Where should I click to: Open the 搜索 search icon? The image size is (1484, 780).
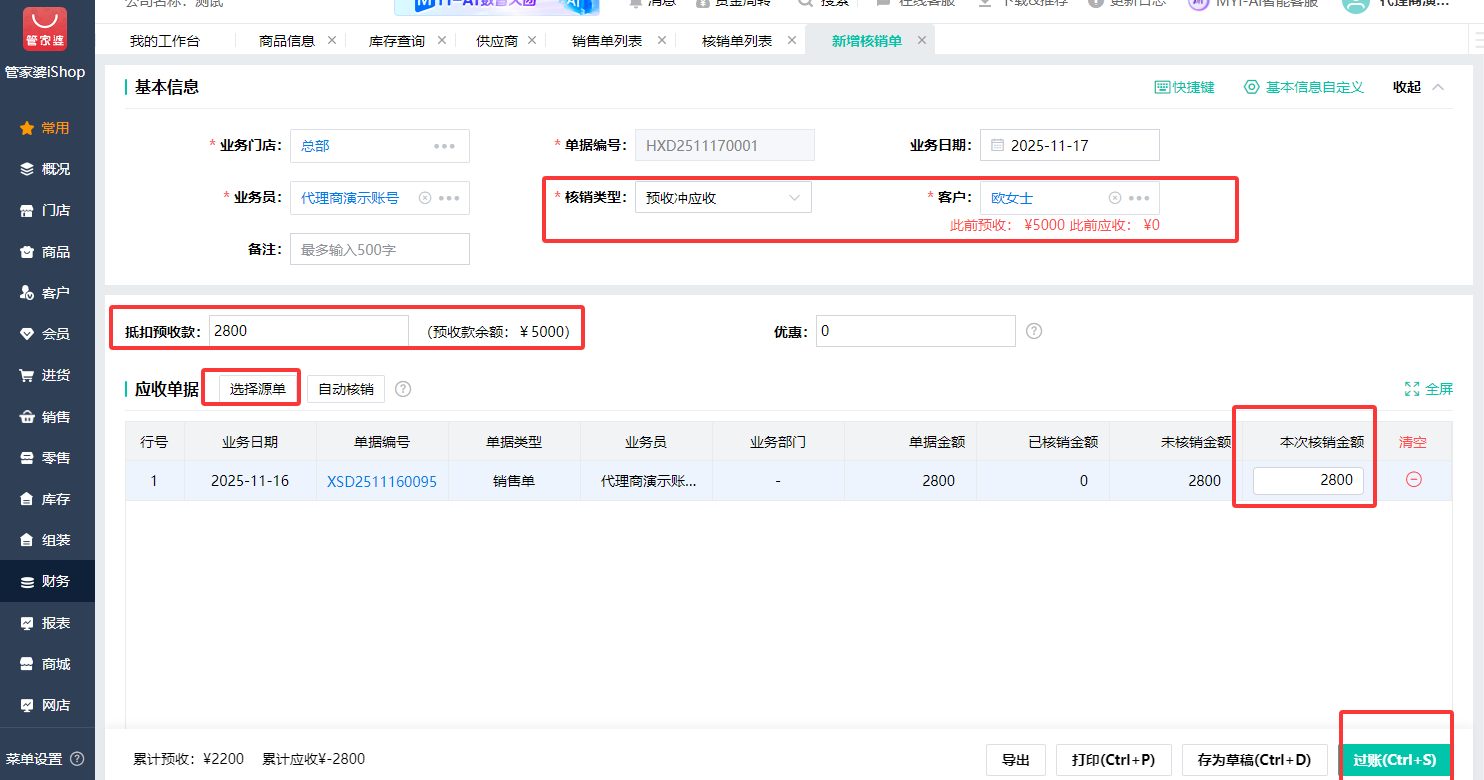point(805,5)
